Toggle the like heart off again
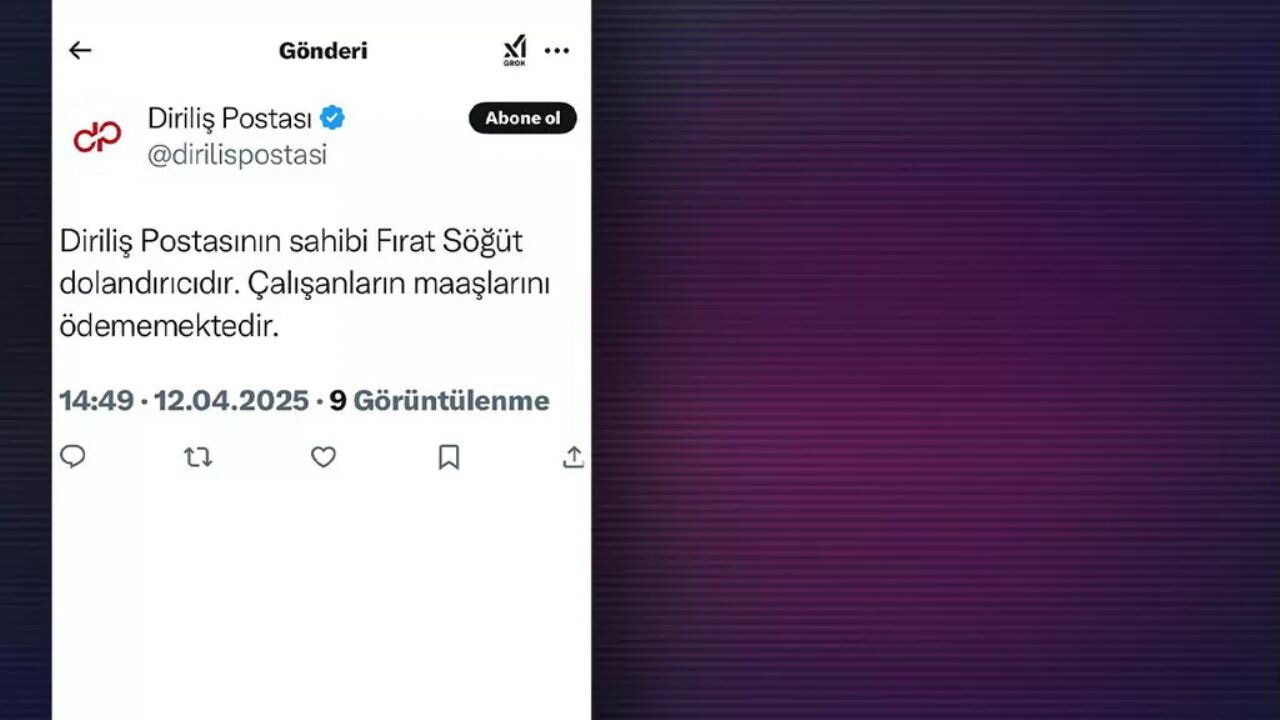1280x720 pixels. (323, 457)
